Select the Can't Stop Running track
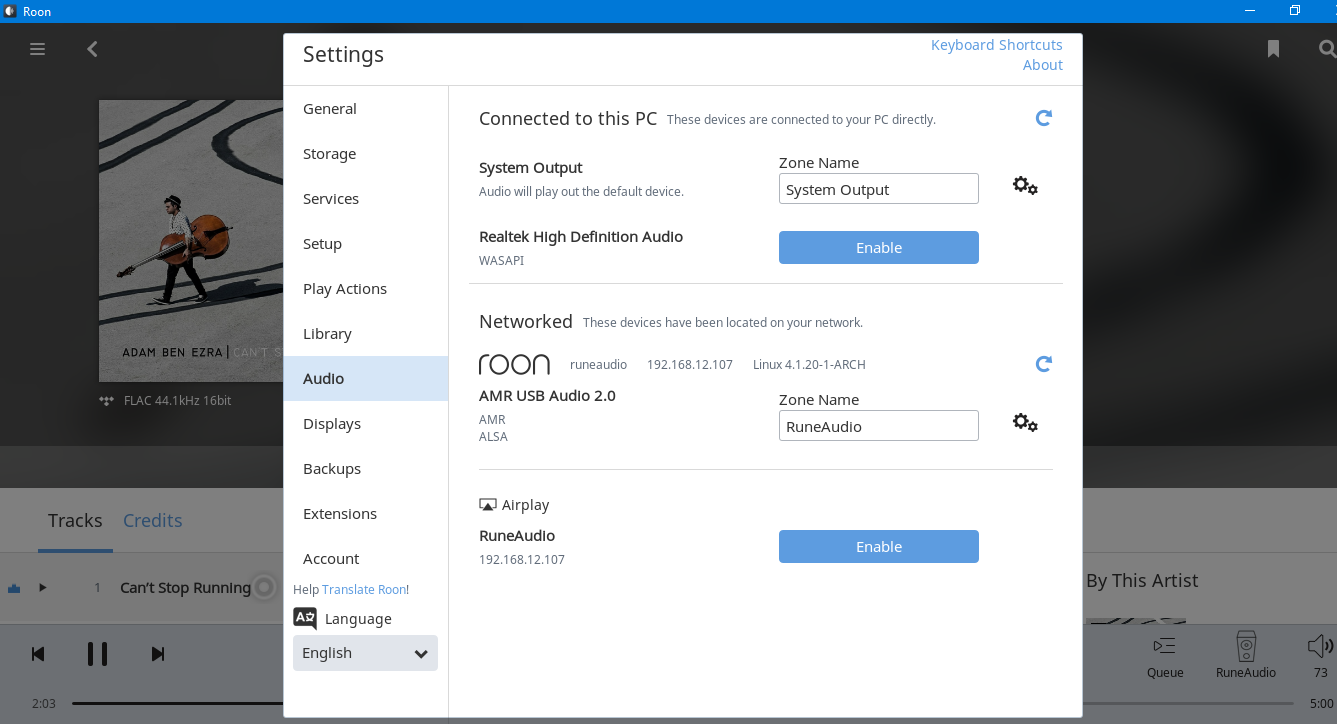Viewport: 1337px width, 724px height. 185,588
